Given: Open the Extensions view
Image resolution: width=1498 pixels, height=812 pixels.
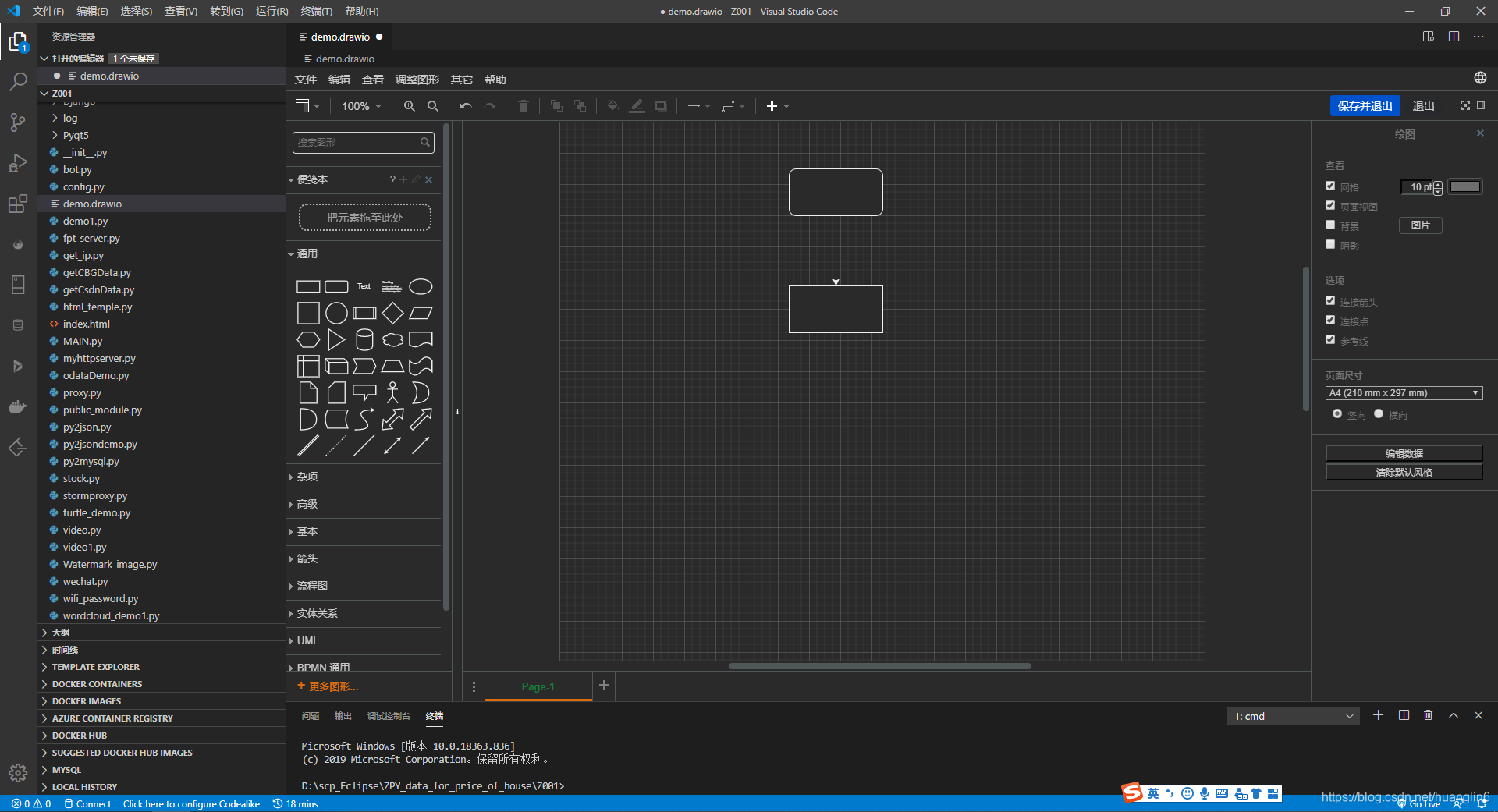Looking at the screenshot, I should point(18,204).
